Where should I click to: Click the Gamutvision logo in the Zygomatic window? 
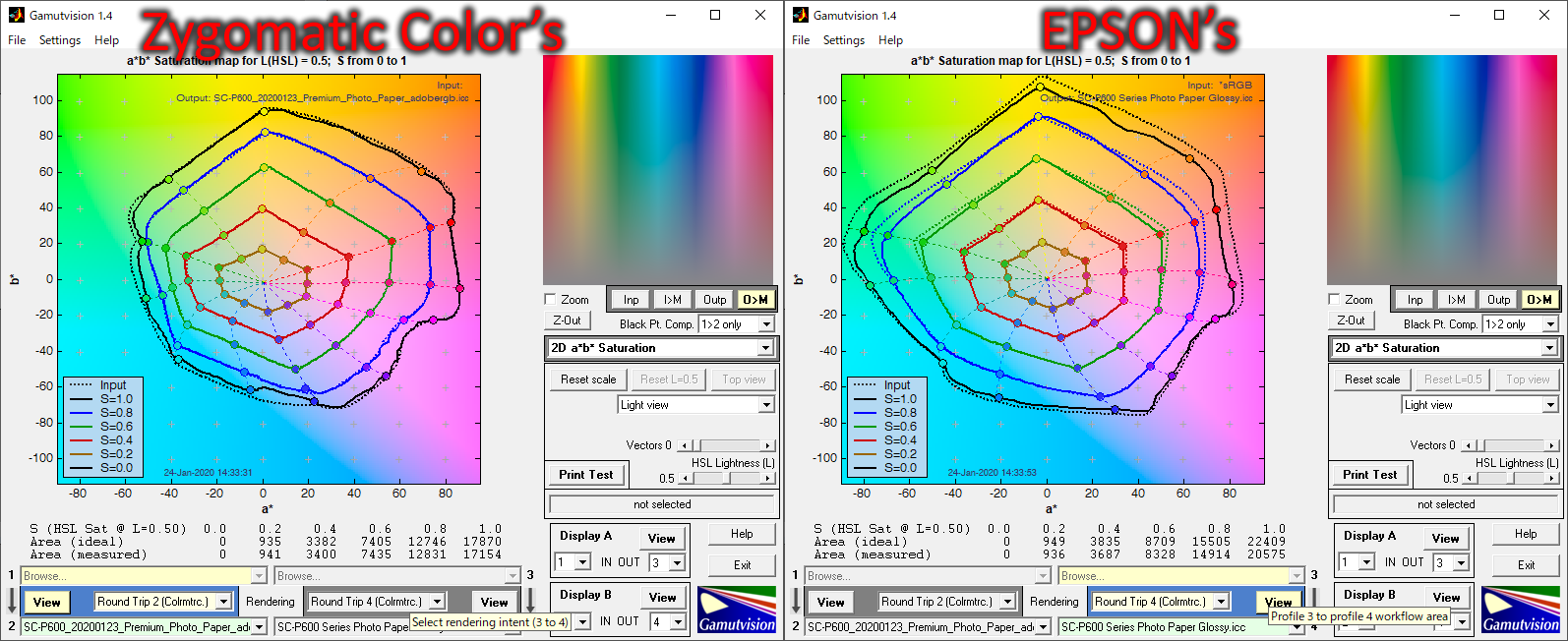[x=737, y=610]
